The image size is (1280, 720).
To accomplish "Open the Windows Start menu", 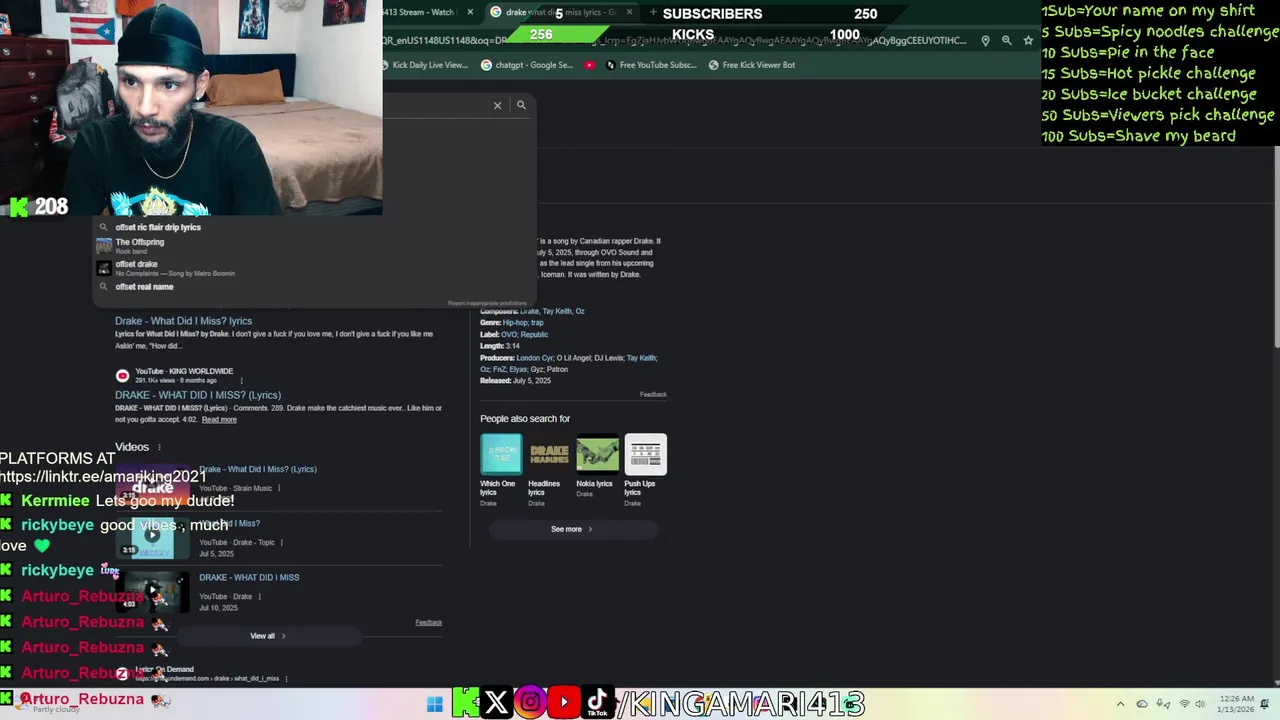I will [x=434, y=704].
